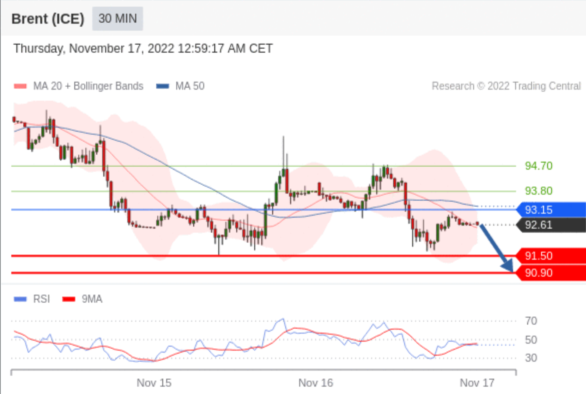The height and width of the screenshot is (394, 586).
Task: Click the green 94.70 resistance level label
Action: tap(539, 166)
